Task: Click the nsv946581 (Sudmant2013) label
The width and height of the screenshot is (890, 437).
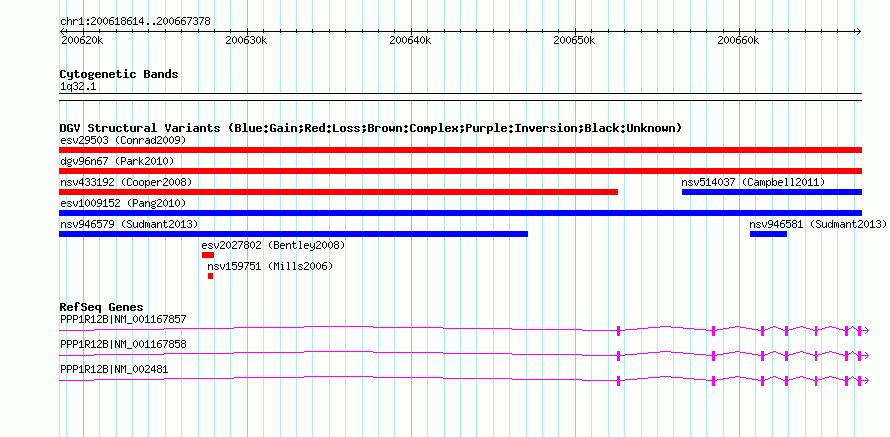Action: pyautogui.click(x=818, y=224)
